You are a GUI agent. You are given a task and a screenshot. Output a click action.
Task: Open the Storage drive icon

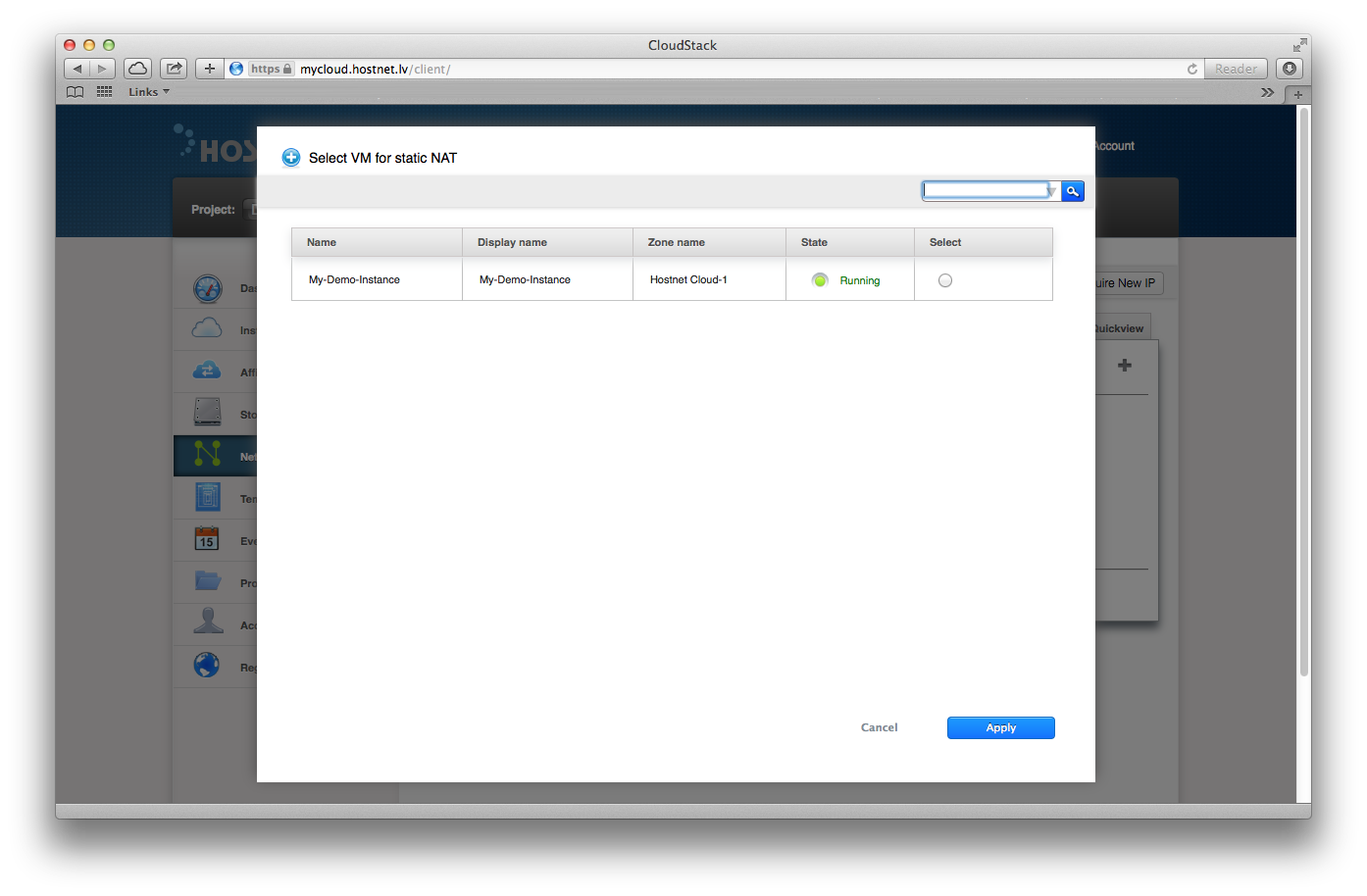pyautogui.click(x=207, y=413)
